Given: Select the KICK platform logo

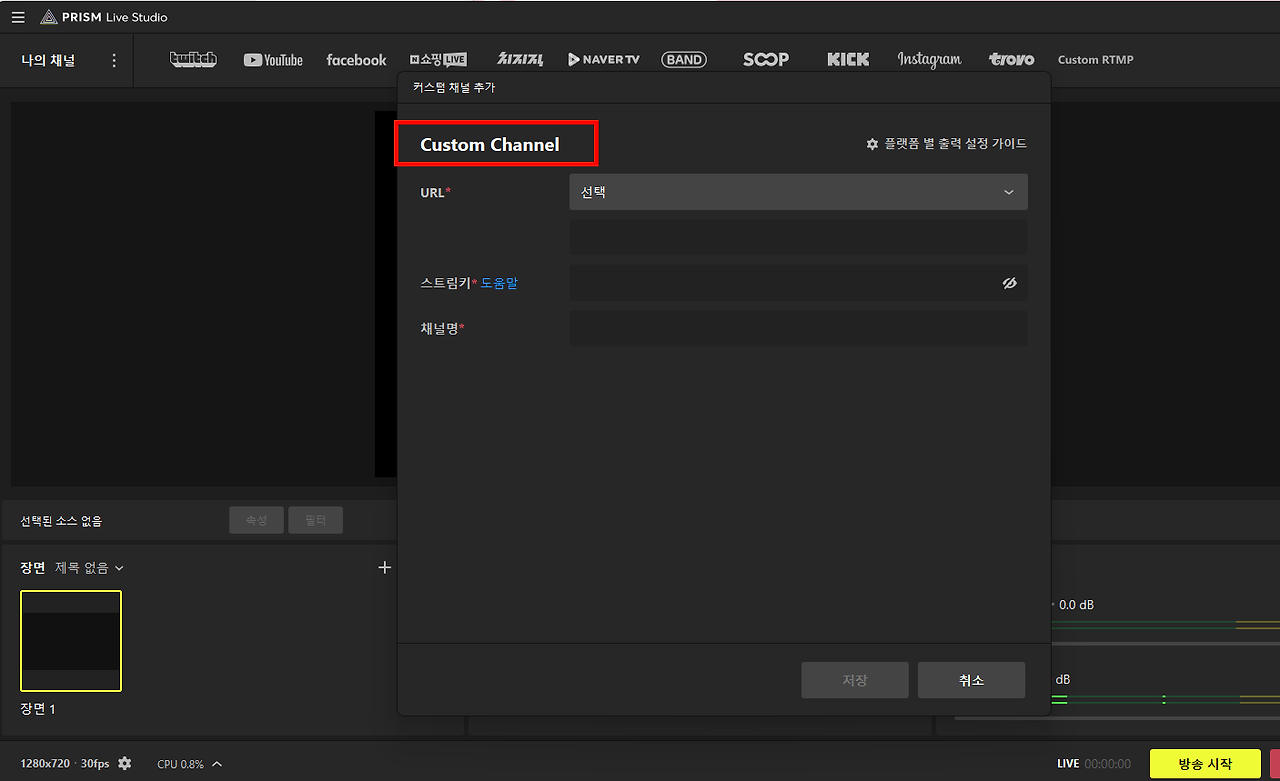Looking at the screenshot, I should [848, 60].
